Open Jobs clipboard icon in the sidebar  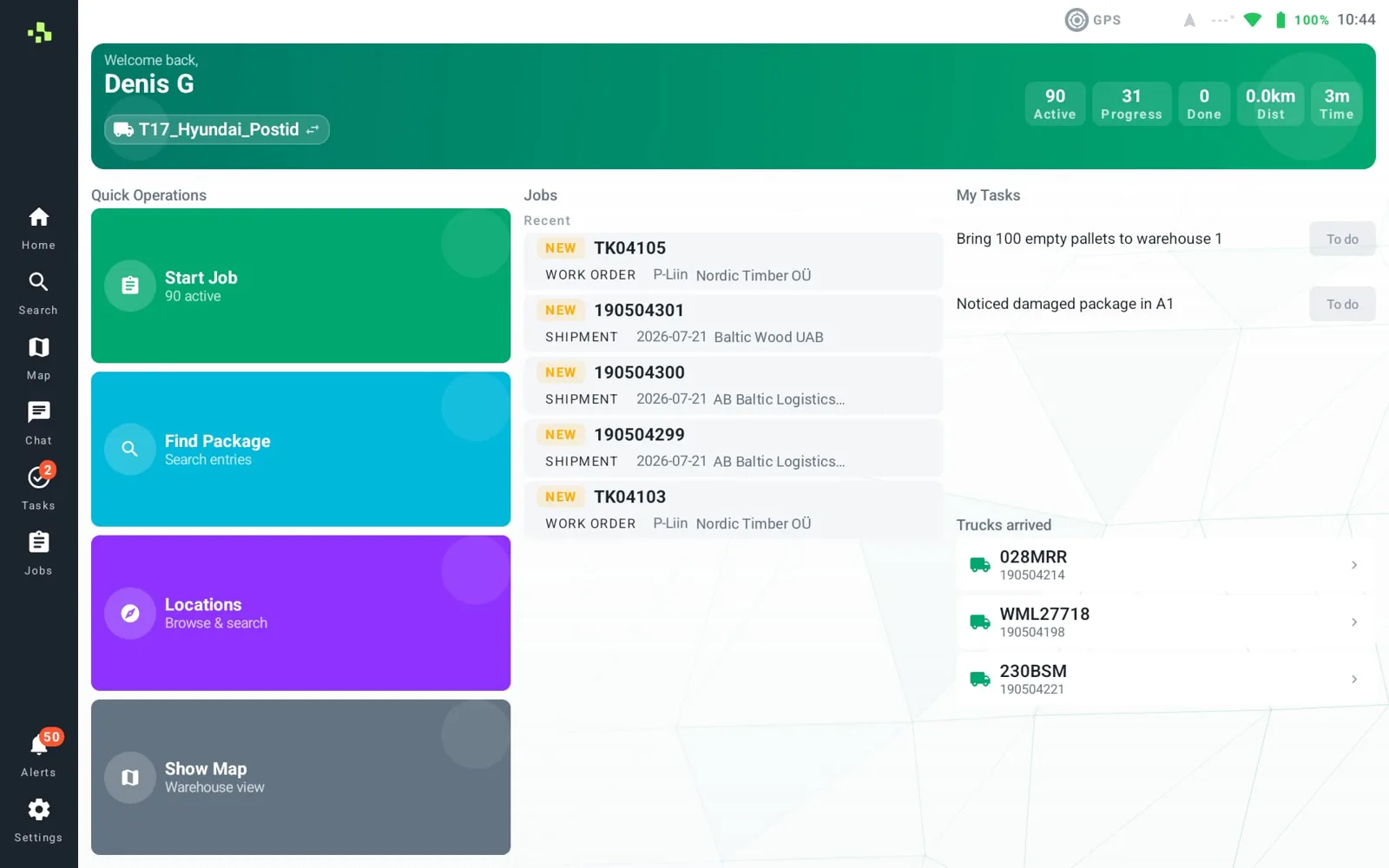point(39,553)
